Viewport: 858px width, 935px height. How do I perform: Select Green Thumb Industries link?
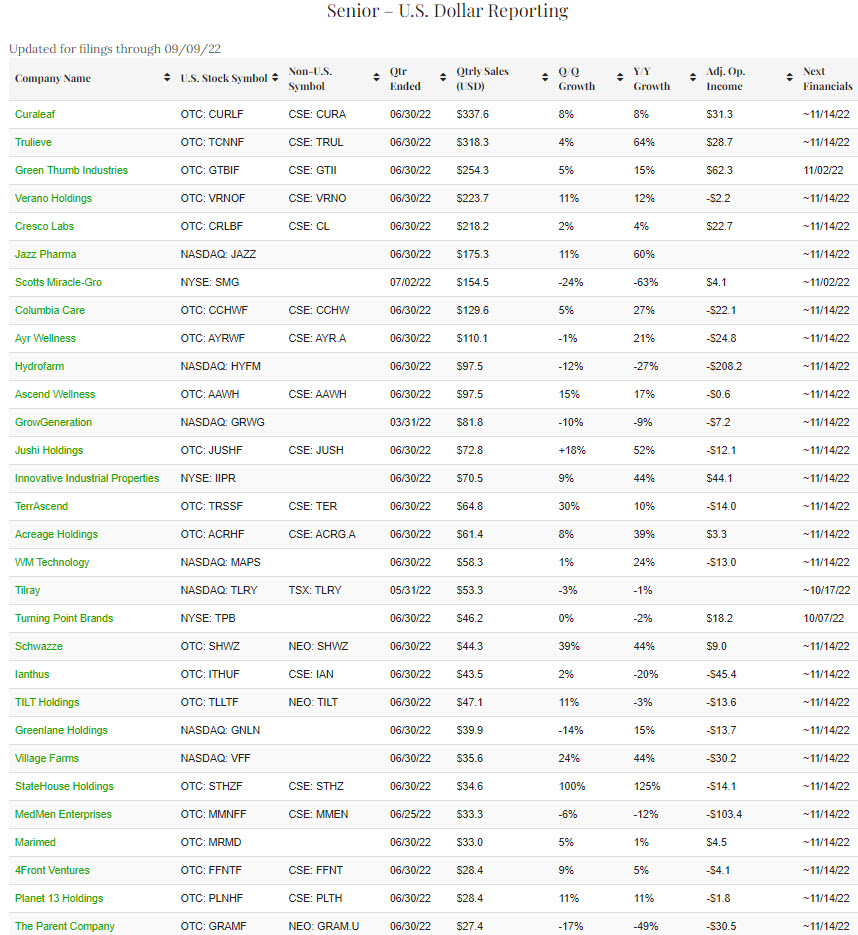pyautogui.click(x=71, y=170)
